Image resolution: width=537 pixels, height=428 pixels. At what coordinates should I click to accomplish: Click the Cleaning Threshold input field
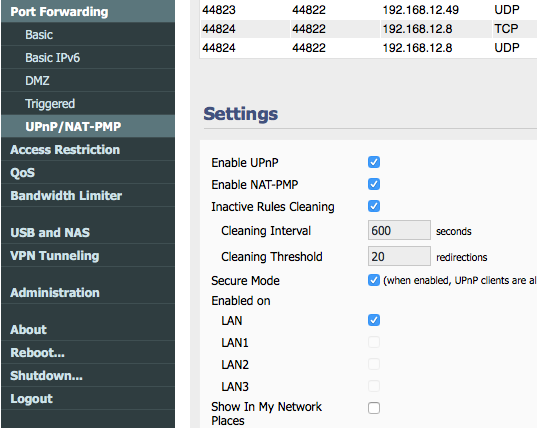click(x=399, y=256)
